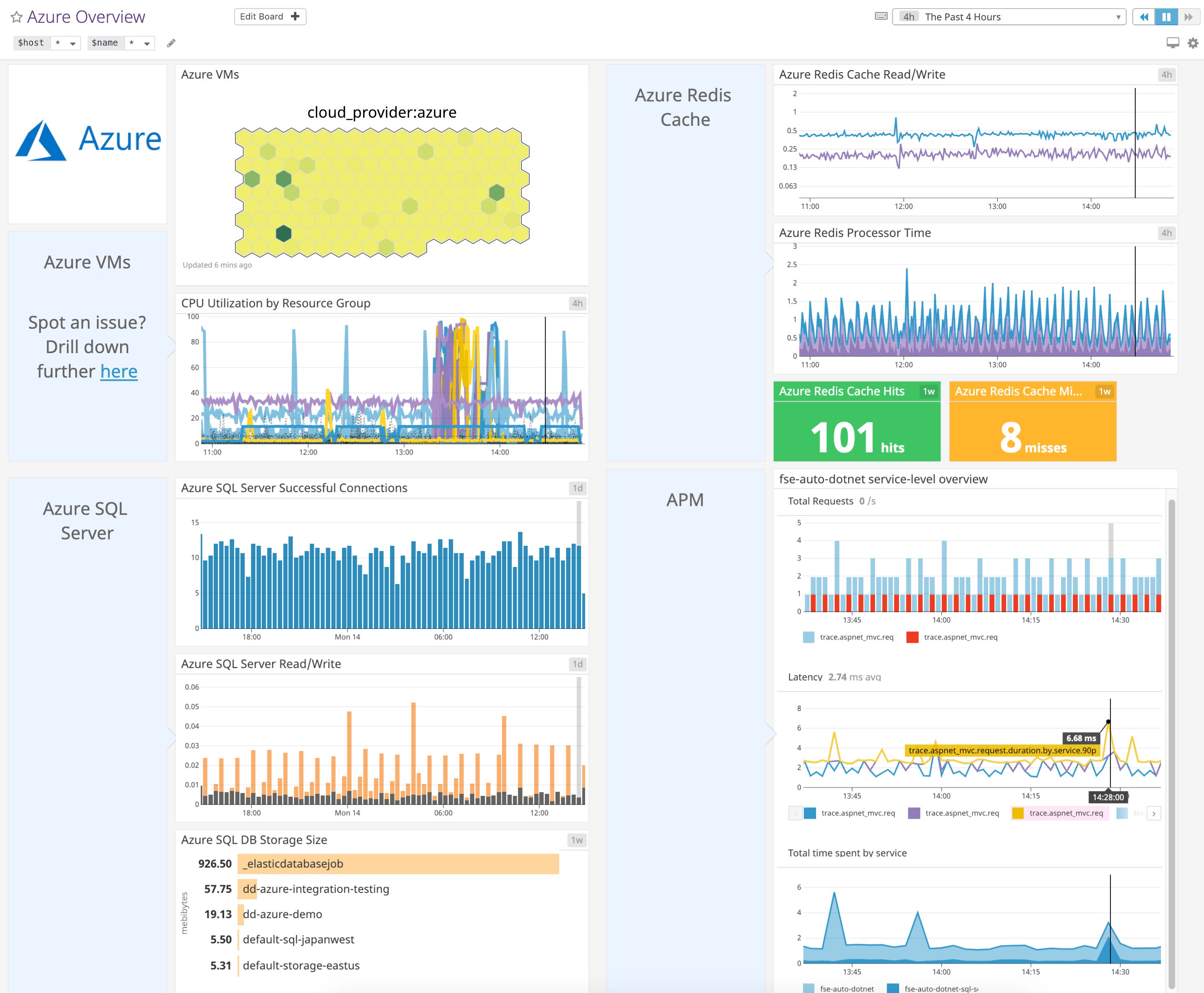Open dashboard settings with the gear icon
This screenshot has width=1204, height=993.
(x=1193, y=43)
